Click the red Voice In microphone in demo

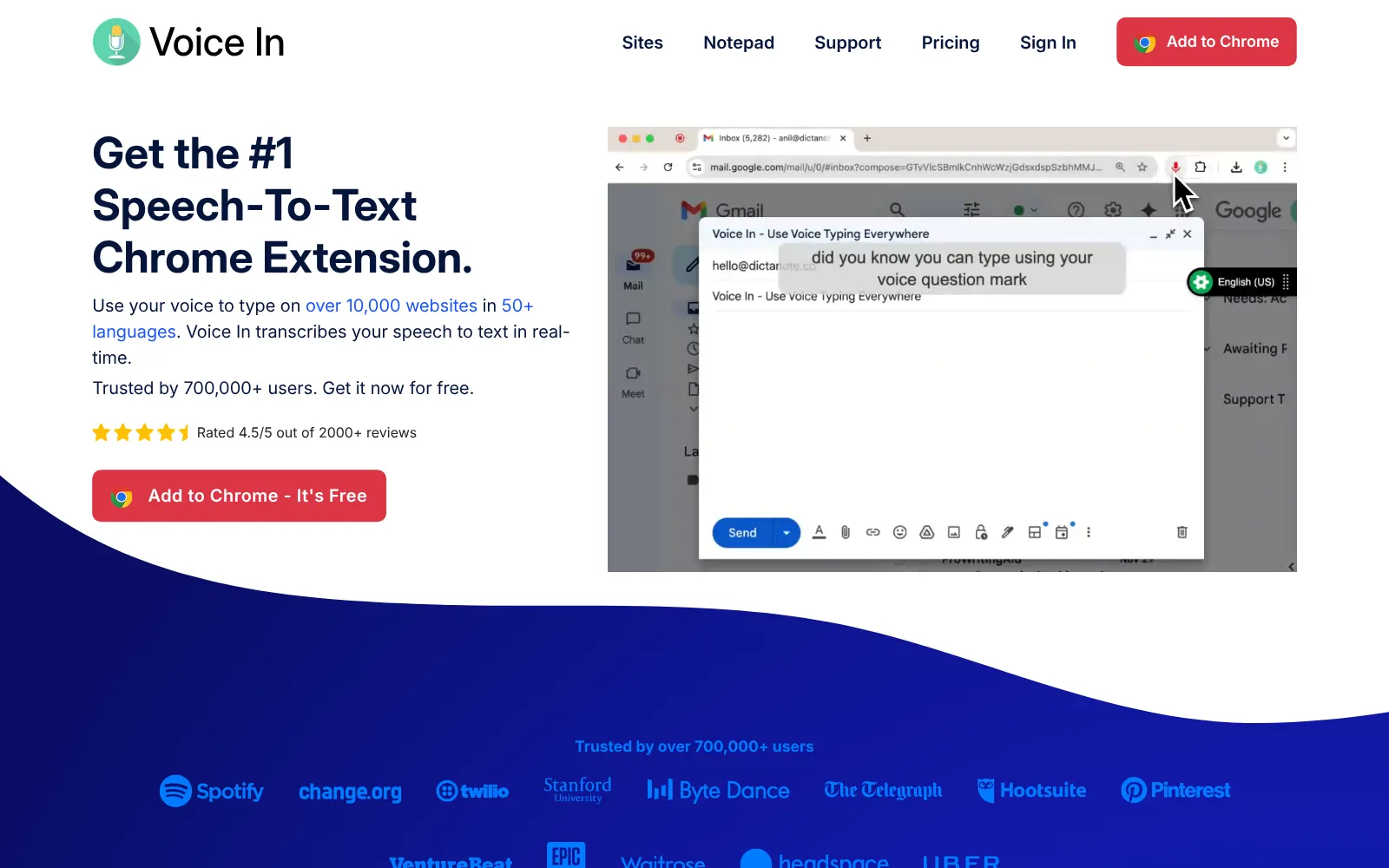click(x=1175, y=167)
